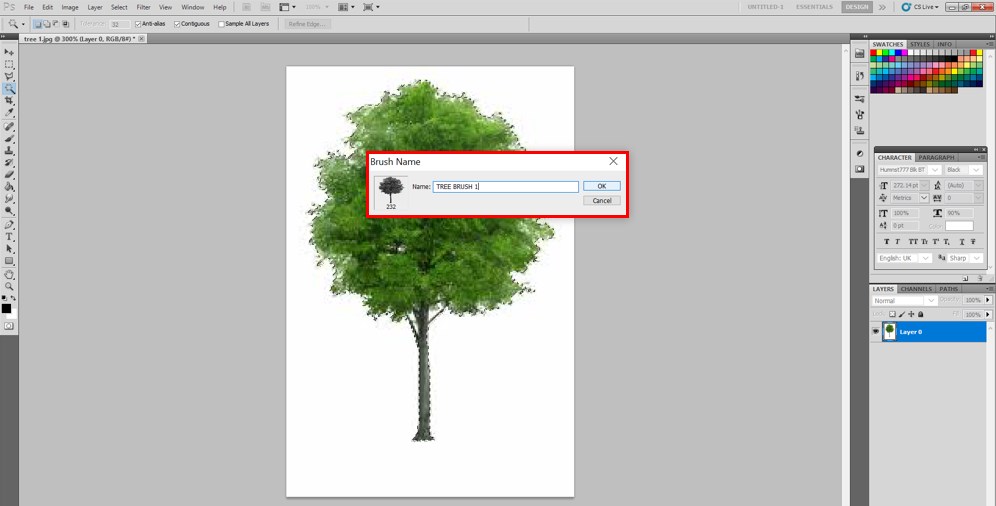This screenshot has width=996, height=506.
Task: Select the Zoom tool
Action: 9,287
